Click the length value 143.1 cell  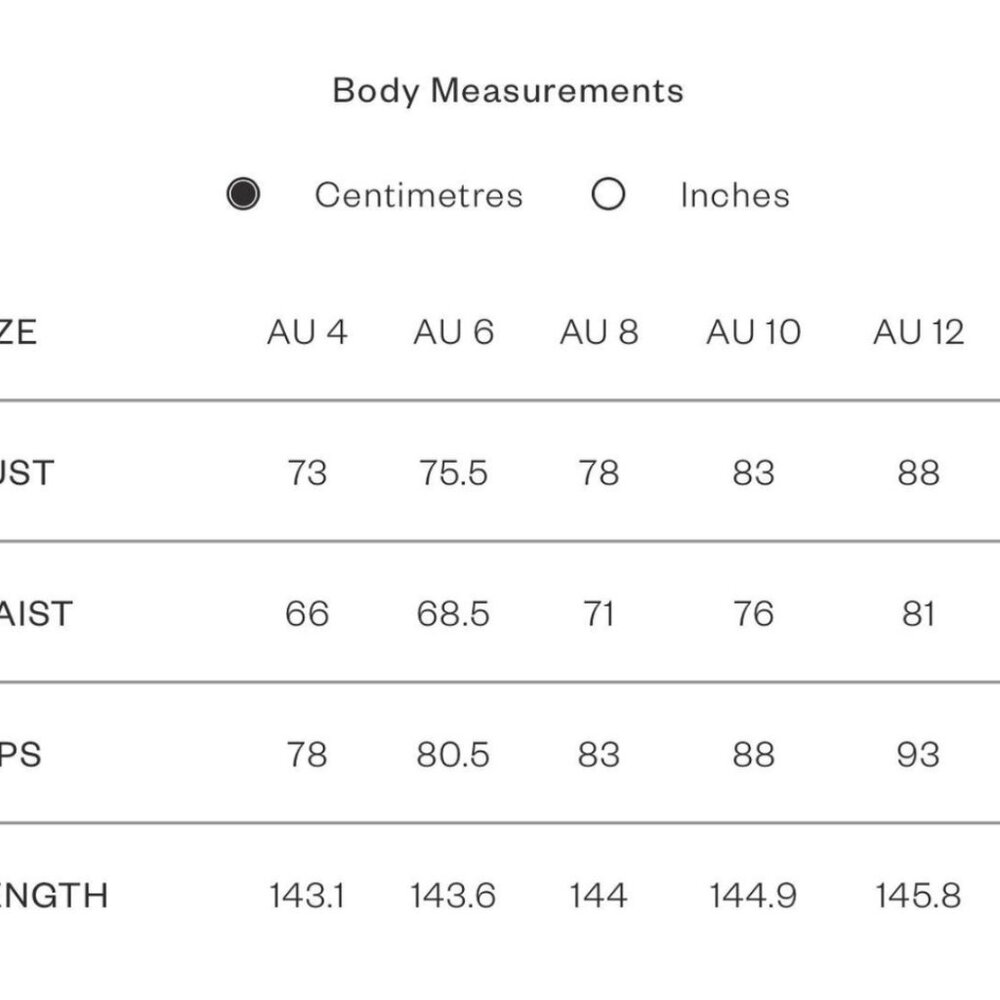(307, 895)
